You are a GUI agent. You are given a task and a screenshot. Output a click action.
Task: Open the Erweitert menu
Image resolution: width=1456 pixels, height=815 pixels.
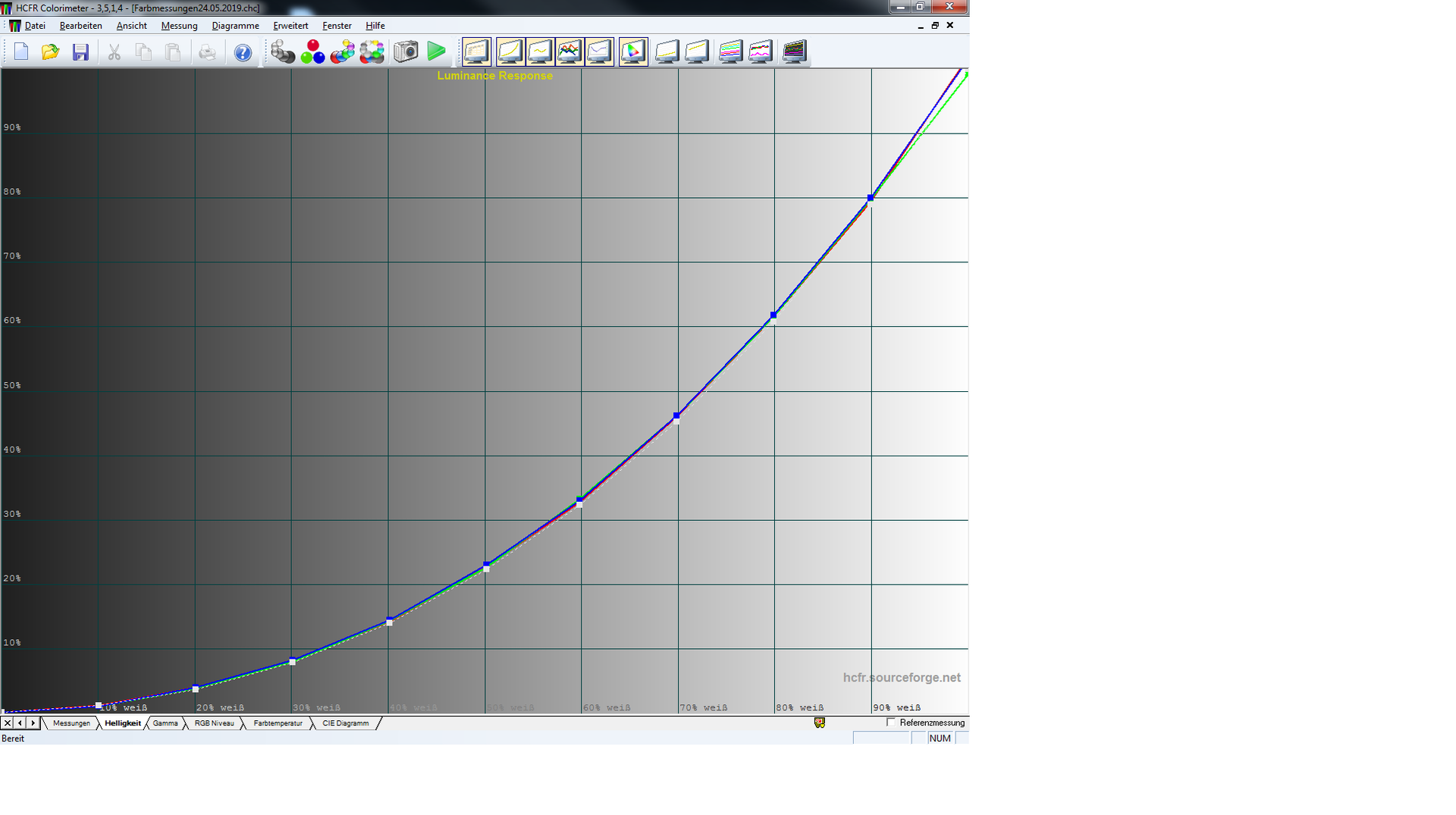[290, 26]
